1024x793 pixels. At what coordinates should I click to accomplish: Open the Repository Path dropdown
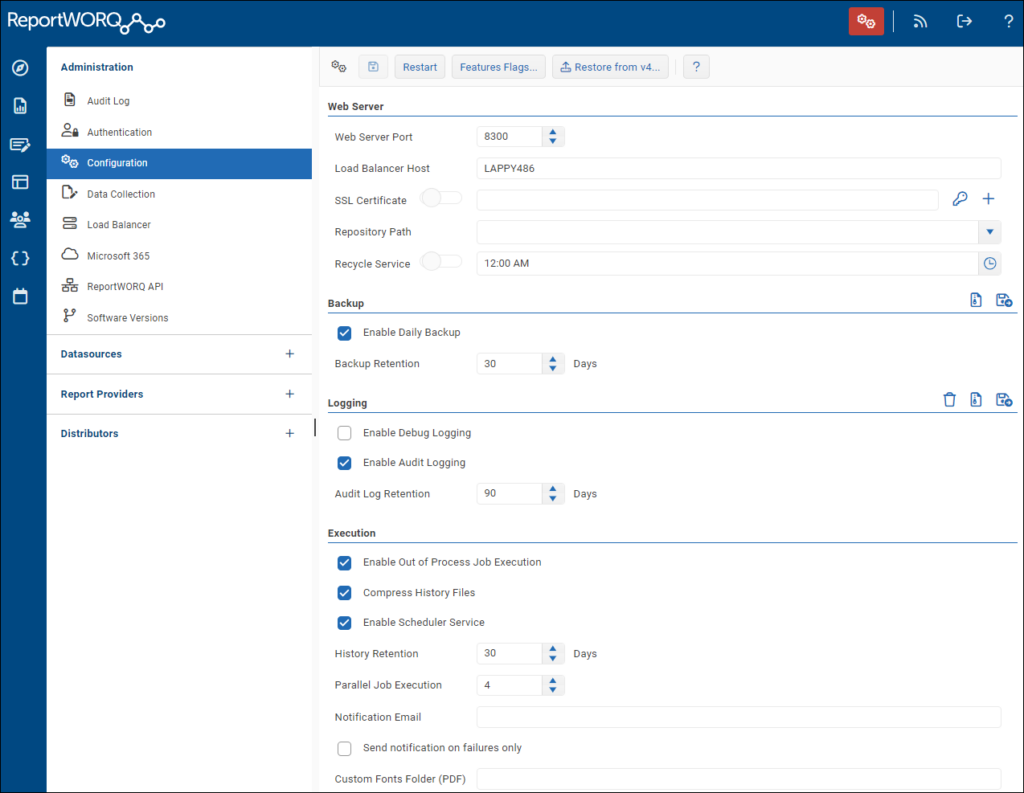[x=989, y=232]
